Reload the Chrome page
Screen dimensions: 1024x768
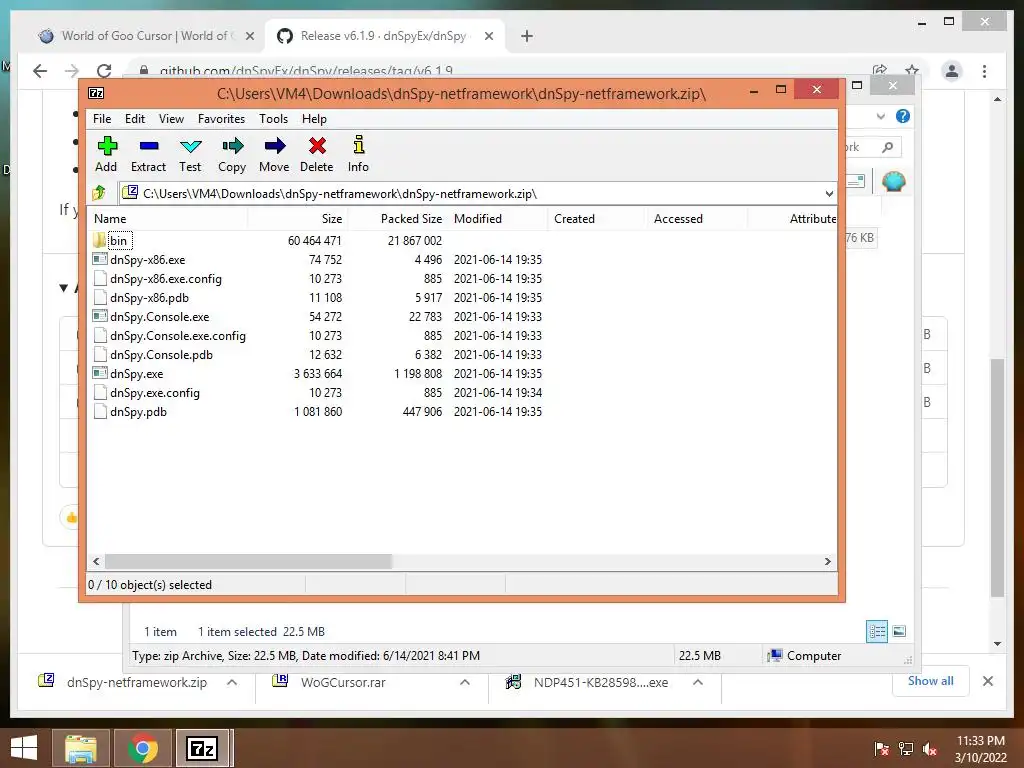coord(104,71)
